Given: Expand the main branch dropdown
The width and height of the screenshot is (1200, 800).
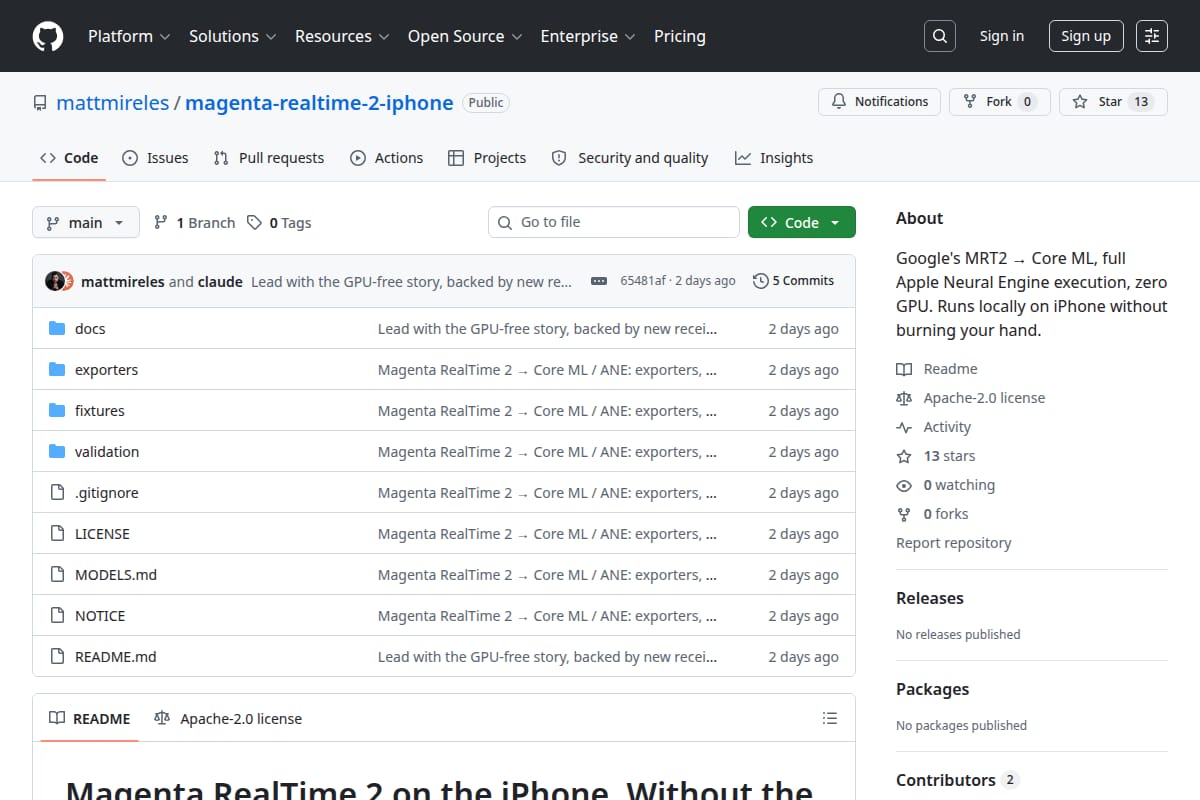Looking at the screenshot, I should 85,222.
